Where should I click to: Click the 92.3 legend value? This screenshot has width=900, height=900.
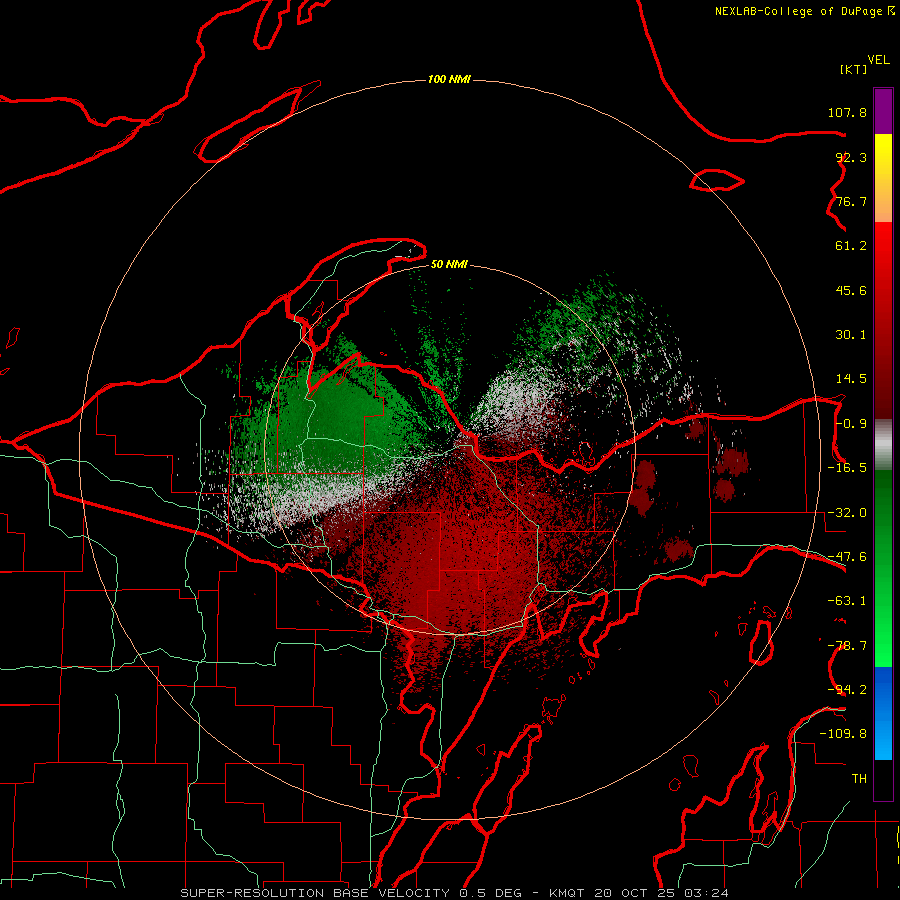[x=851, y=157]
